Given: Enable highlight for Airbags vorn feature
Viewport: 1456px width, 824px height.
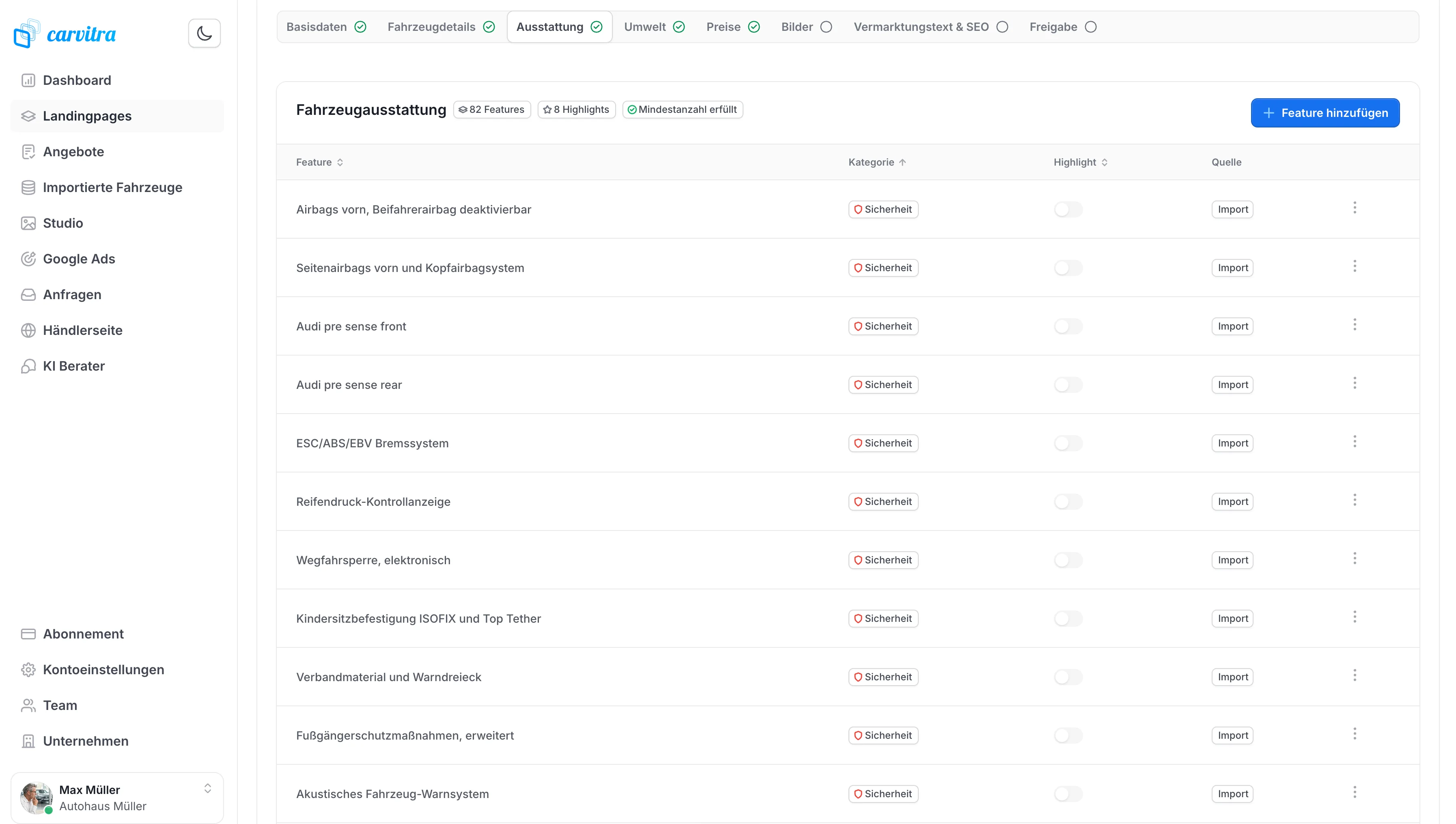Looking at the screenshot, I should coord(1068,209).
